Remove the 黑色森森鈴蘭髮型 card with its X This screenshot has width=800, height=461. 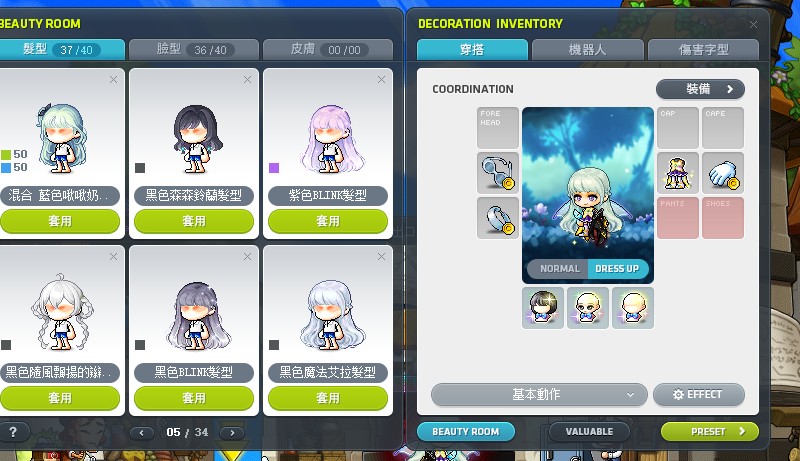click(247, 80)
